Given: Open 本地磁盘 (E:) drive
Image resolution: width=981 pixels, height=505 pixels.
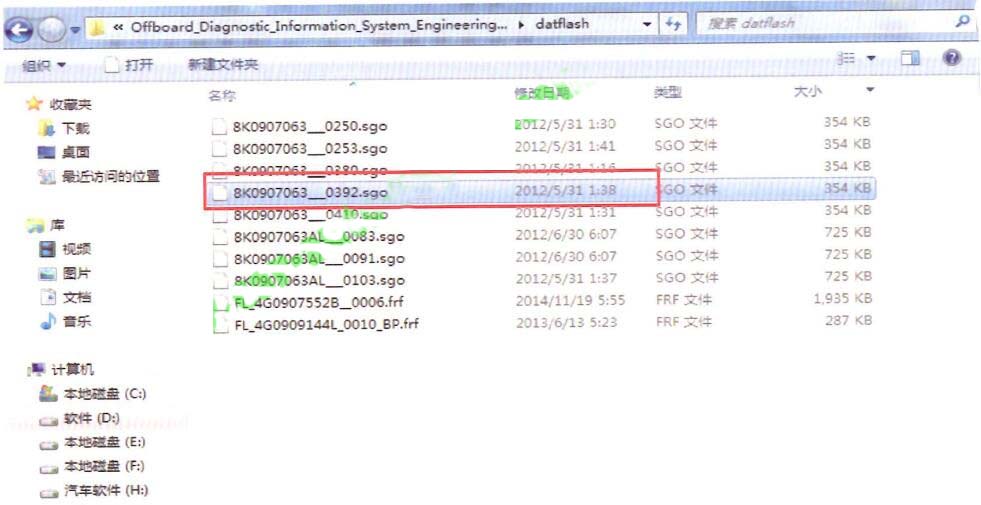Looking at the screenshot, I should (104, 442).
